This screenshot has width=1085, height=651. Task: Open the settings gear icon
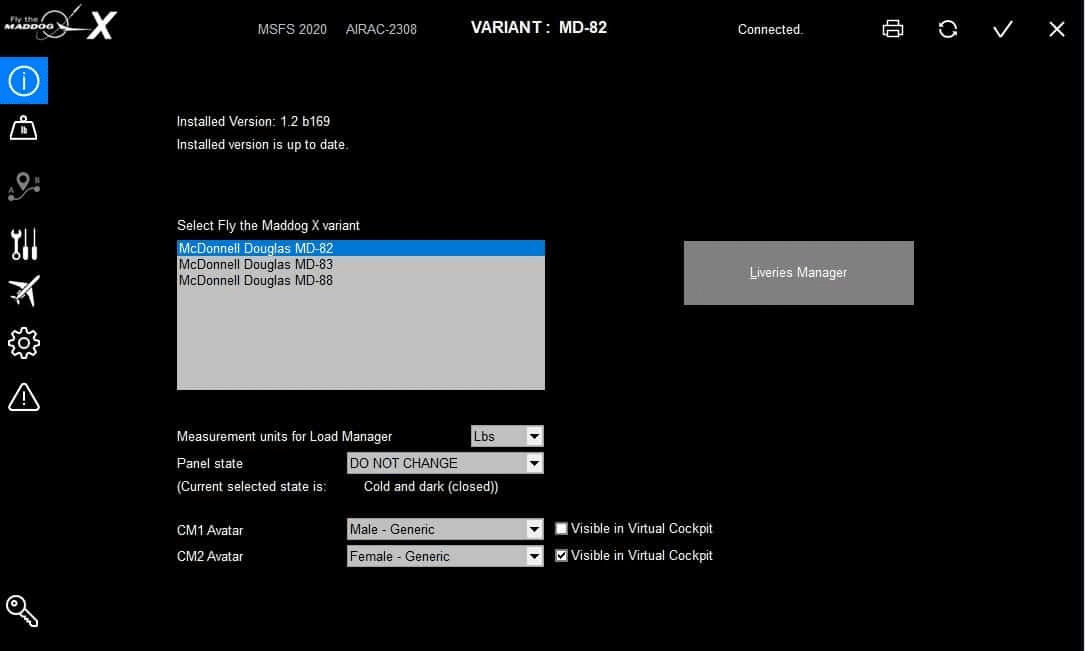pos(23,343)
